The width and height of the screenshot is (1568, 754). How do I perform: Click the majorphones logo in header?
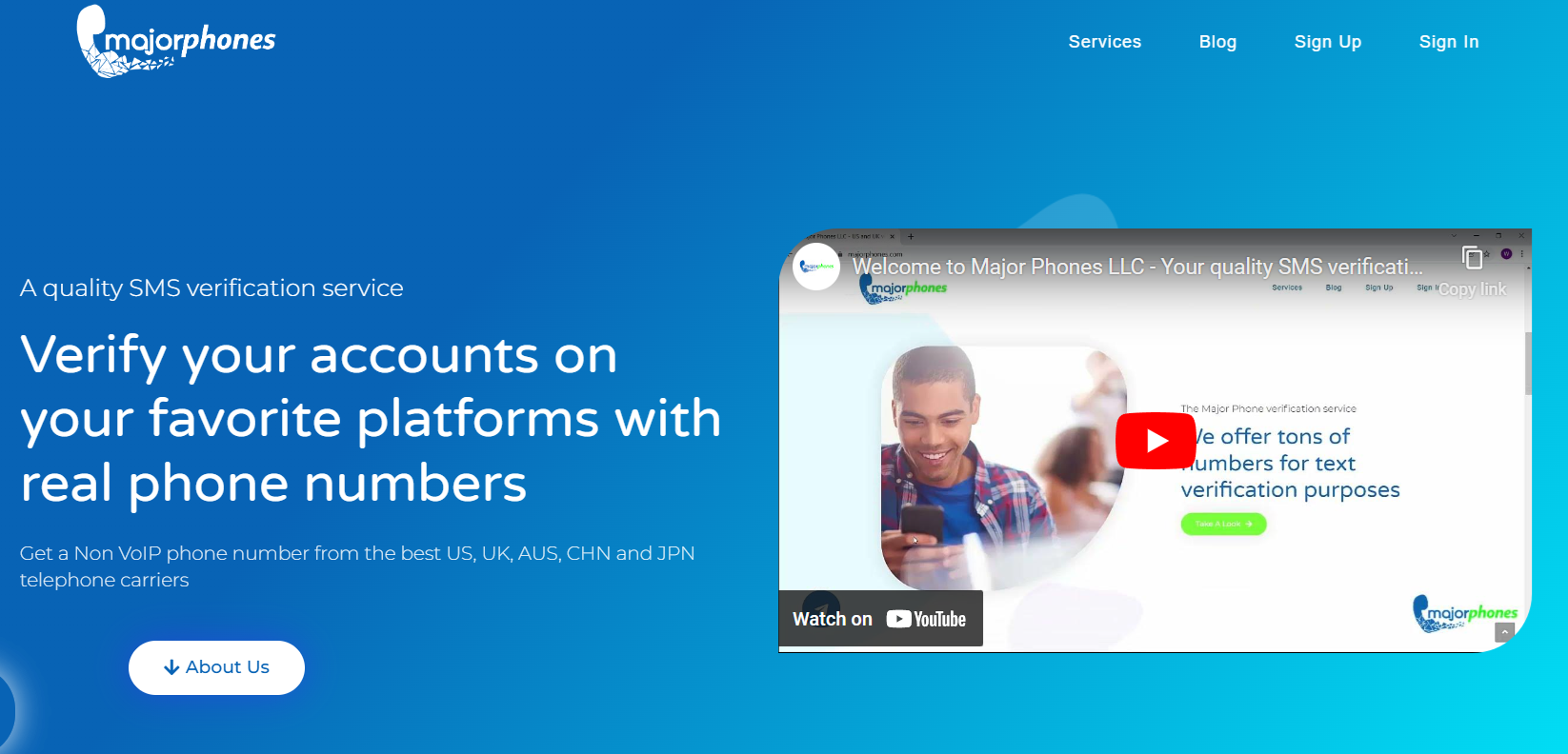177,42
